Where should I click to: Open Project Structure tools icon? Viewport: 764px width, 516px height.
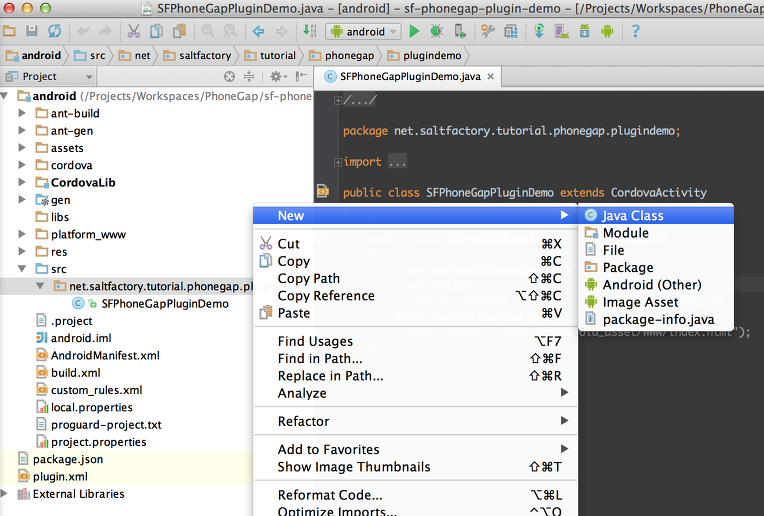tap(488, 32)
